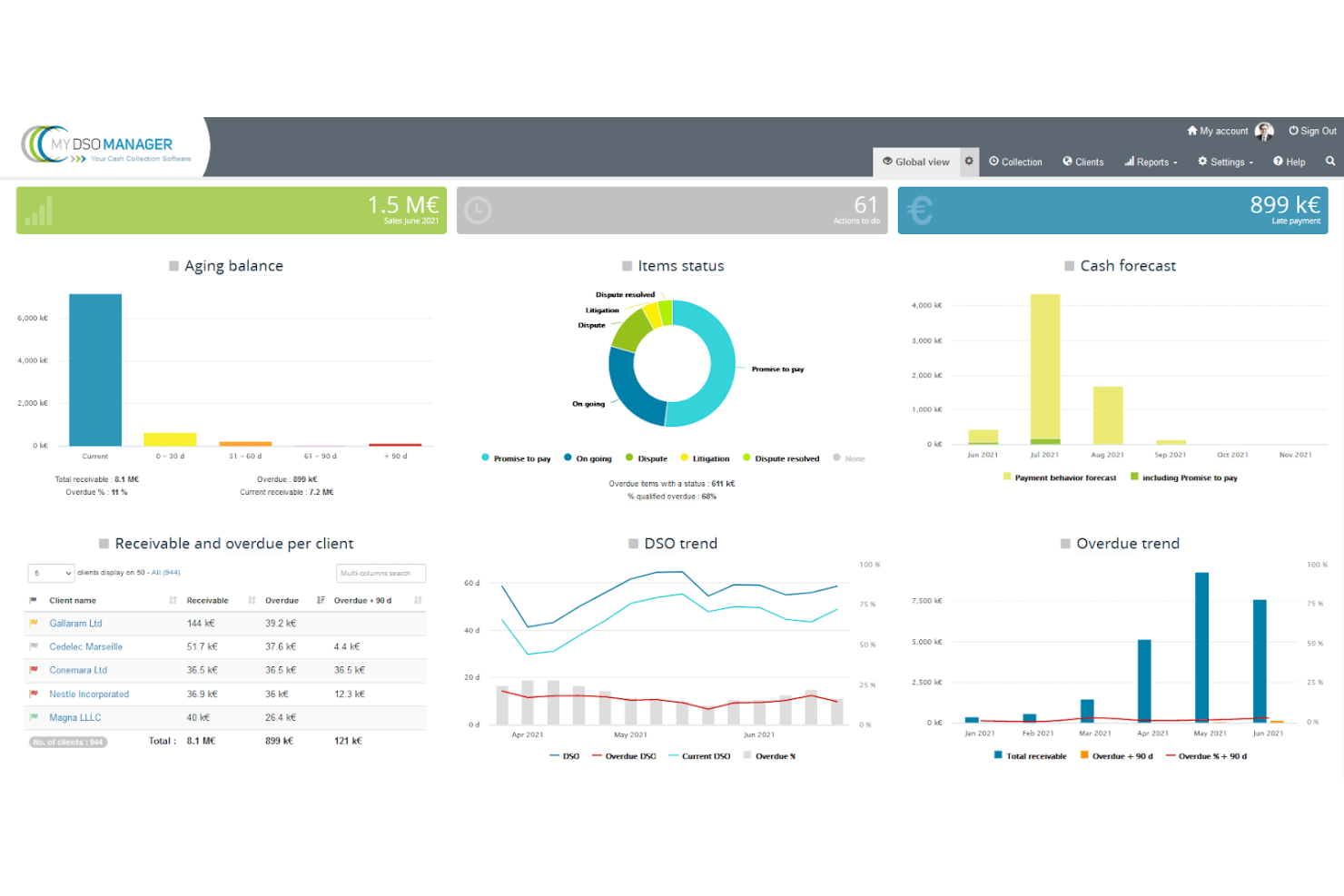Click the grey flag beside Cedelec Marseille
Image resolution: width=1344 pixels, height=896 pixels.
pyautogui.click(x=34, y=646)
